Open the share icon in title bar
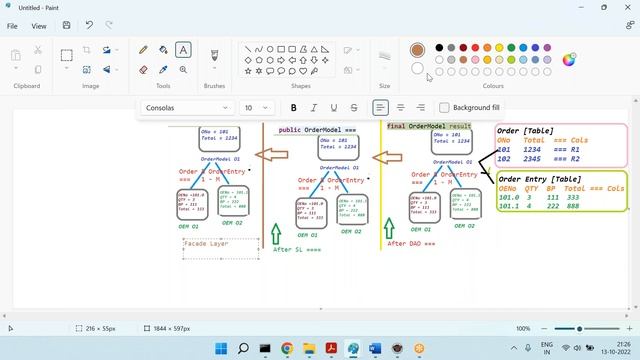This screenshot has height=360, width=640. [630, 25]
